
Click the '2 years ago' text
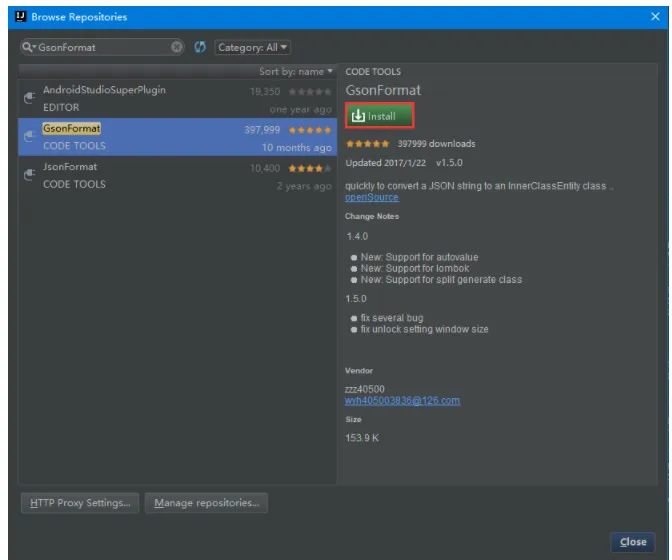click(304, 186)
